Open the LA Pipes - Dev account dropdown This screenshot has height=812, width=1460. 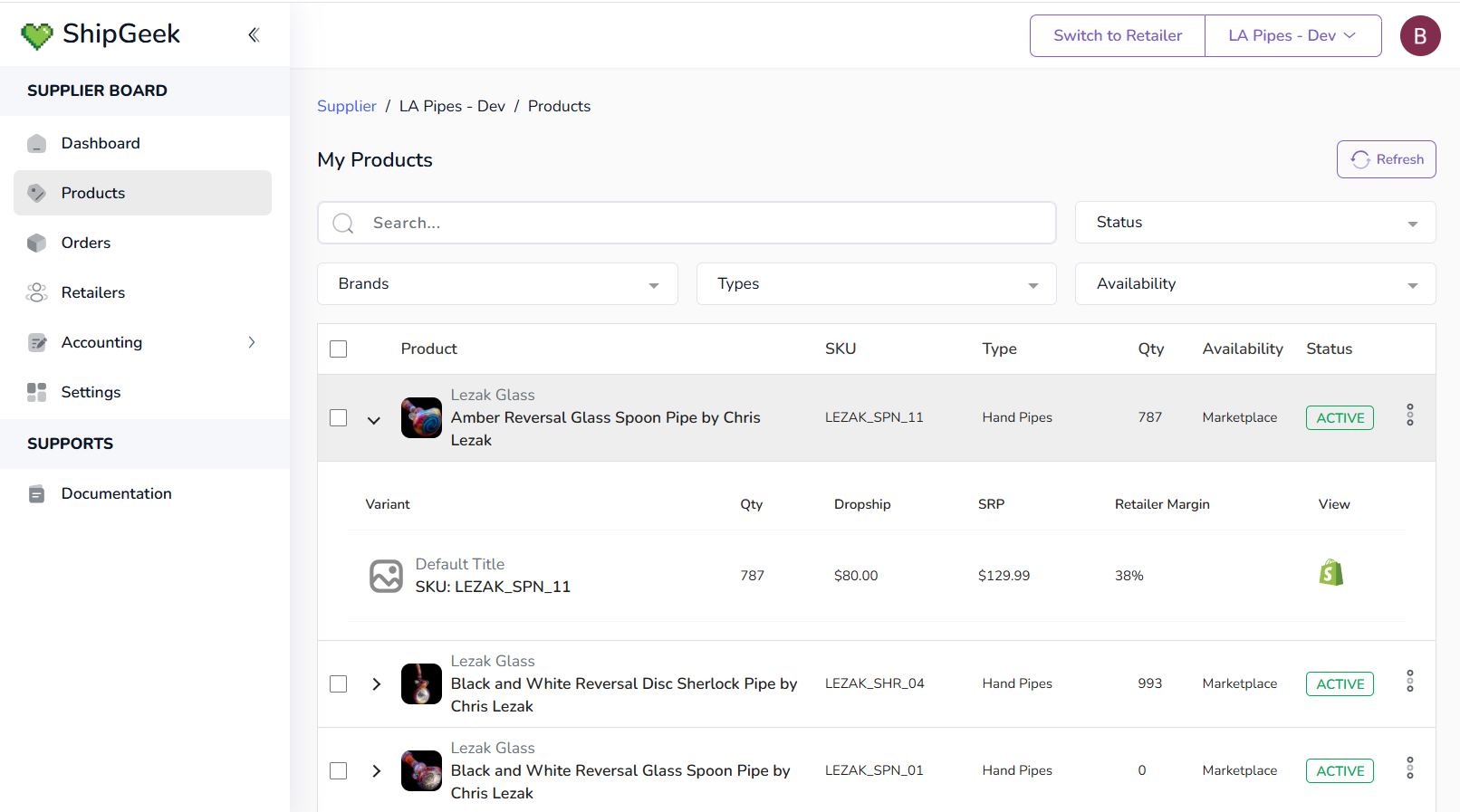point(1292,35)
